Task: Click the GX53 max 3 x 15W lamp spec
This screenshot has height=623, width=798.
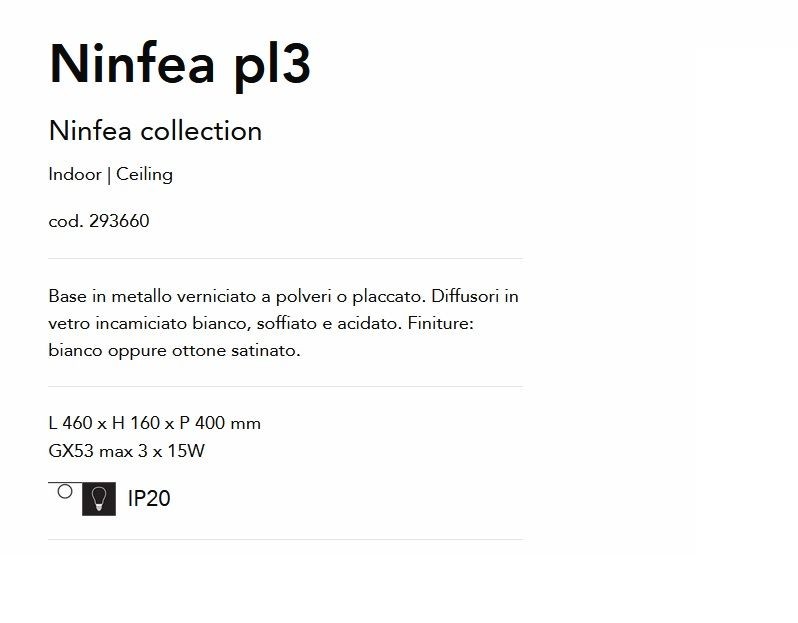Action: pos(127,451)
